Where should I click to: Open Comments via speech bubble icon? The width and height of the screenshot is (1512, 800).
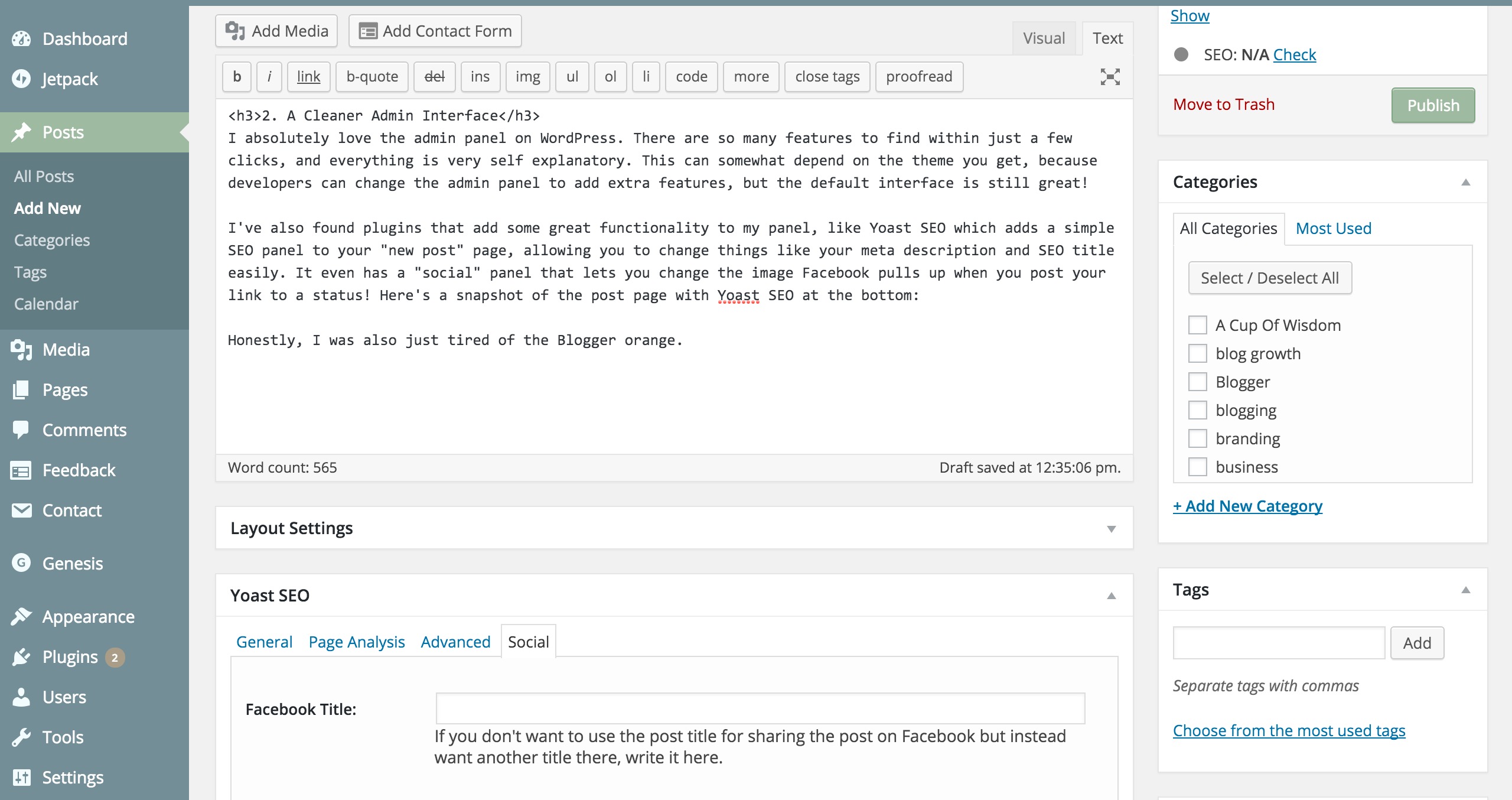[21, 430]
